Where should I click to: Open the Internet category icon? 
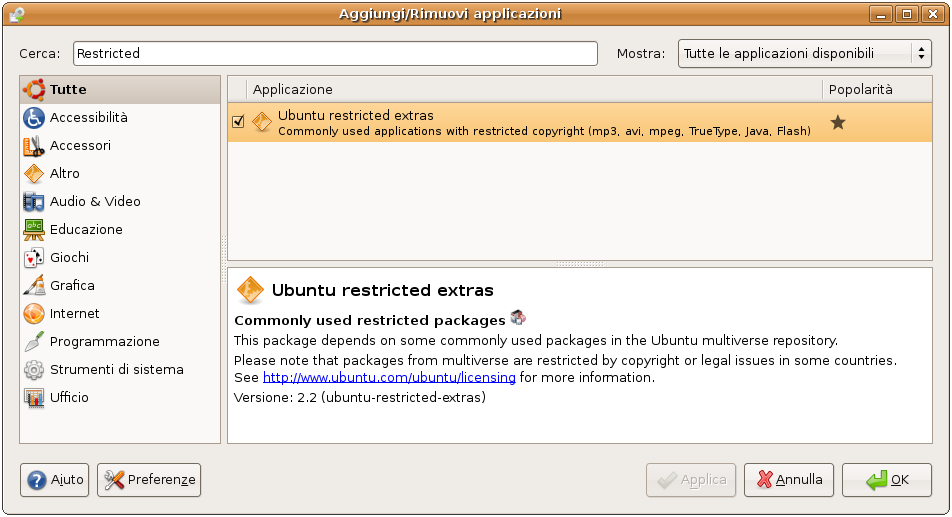tap(34, 314)
